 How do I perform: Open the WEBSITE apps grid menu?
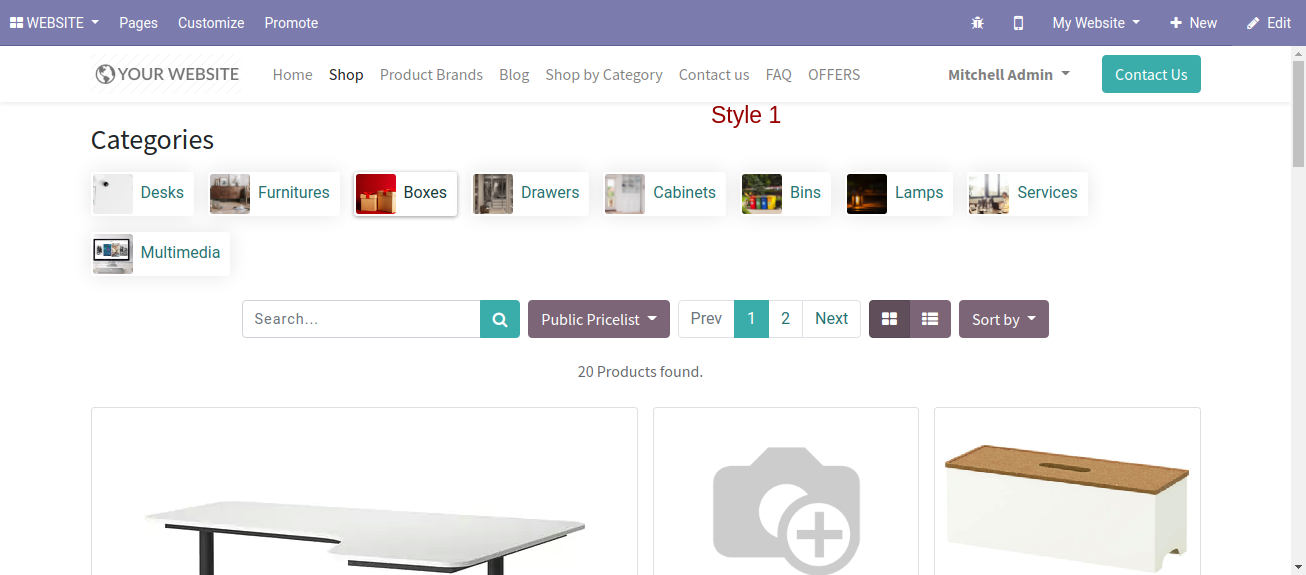click(54, 22)
